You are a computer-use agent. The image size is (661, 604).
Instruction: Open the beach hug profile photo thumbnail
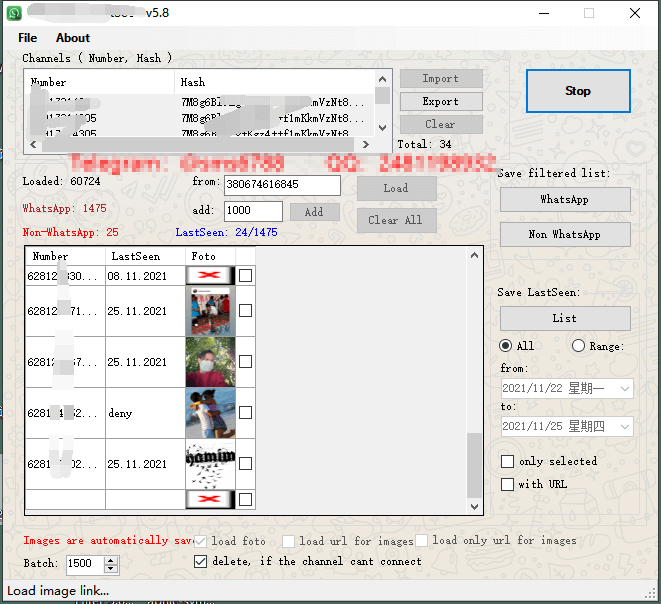click(x=210, y=413)
